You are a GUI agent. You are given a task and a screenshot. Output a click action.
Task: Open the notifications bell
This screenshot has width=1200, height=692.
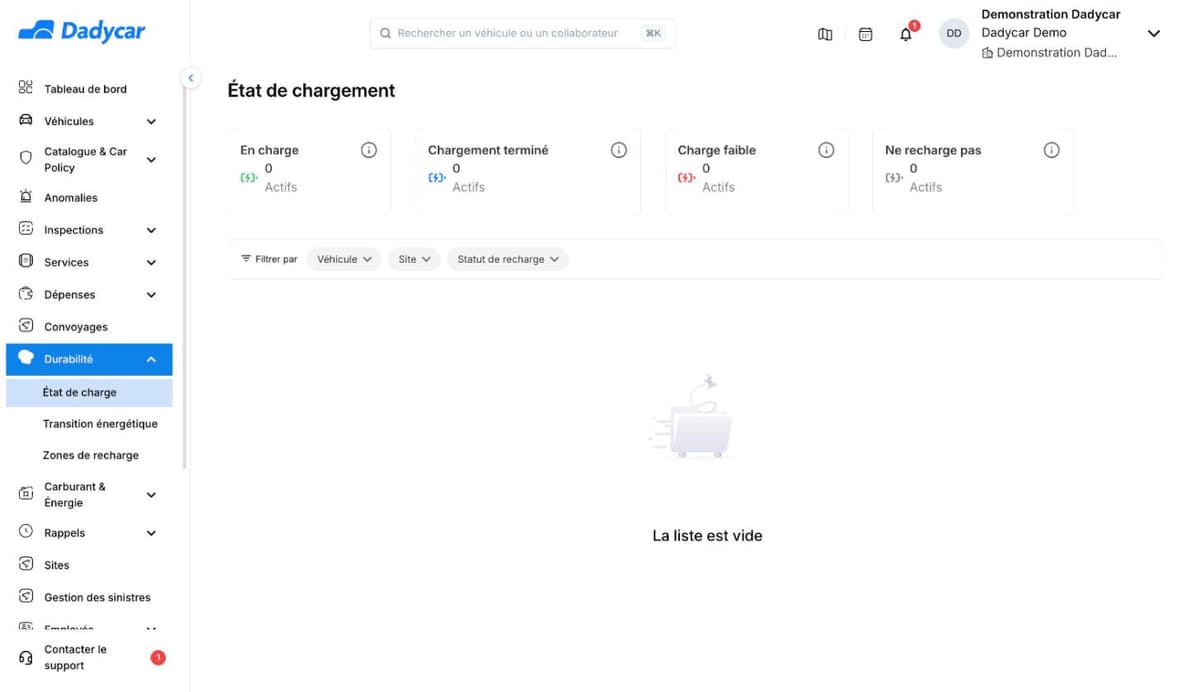coord(906,34)
